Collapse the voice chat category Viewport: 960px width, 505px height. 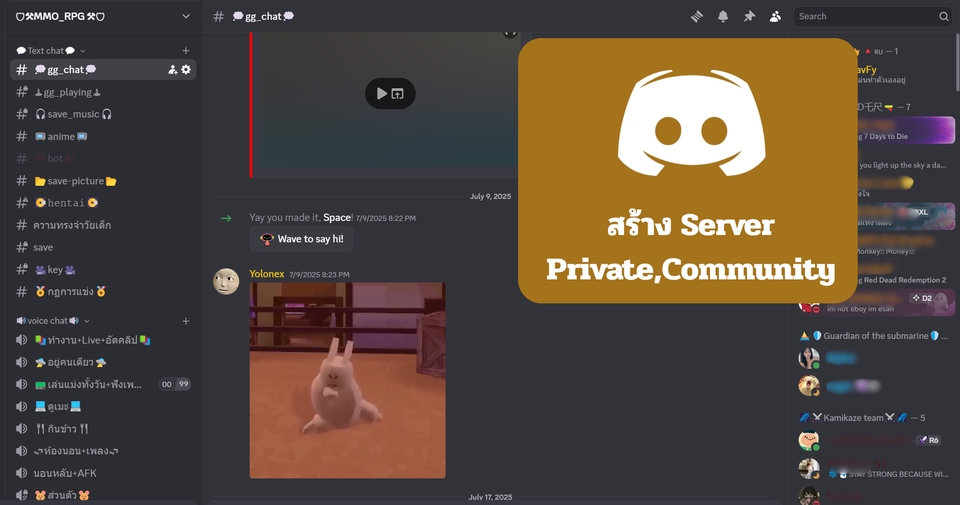[x=52, y=321]
